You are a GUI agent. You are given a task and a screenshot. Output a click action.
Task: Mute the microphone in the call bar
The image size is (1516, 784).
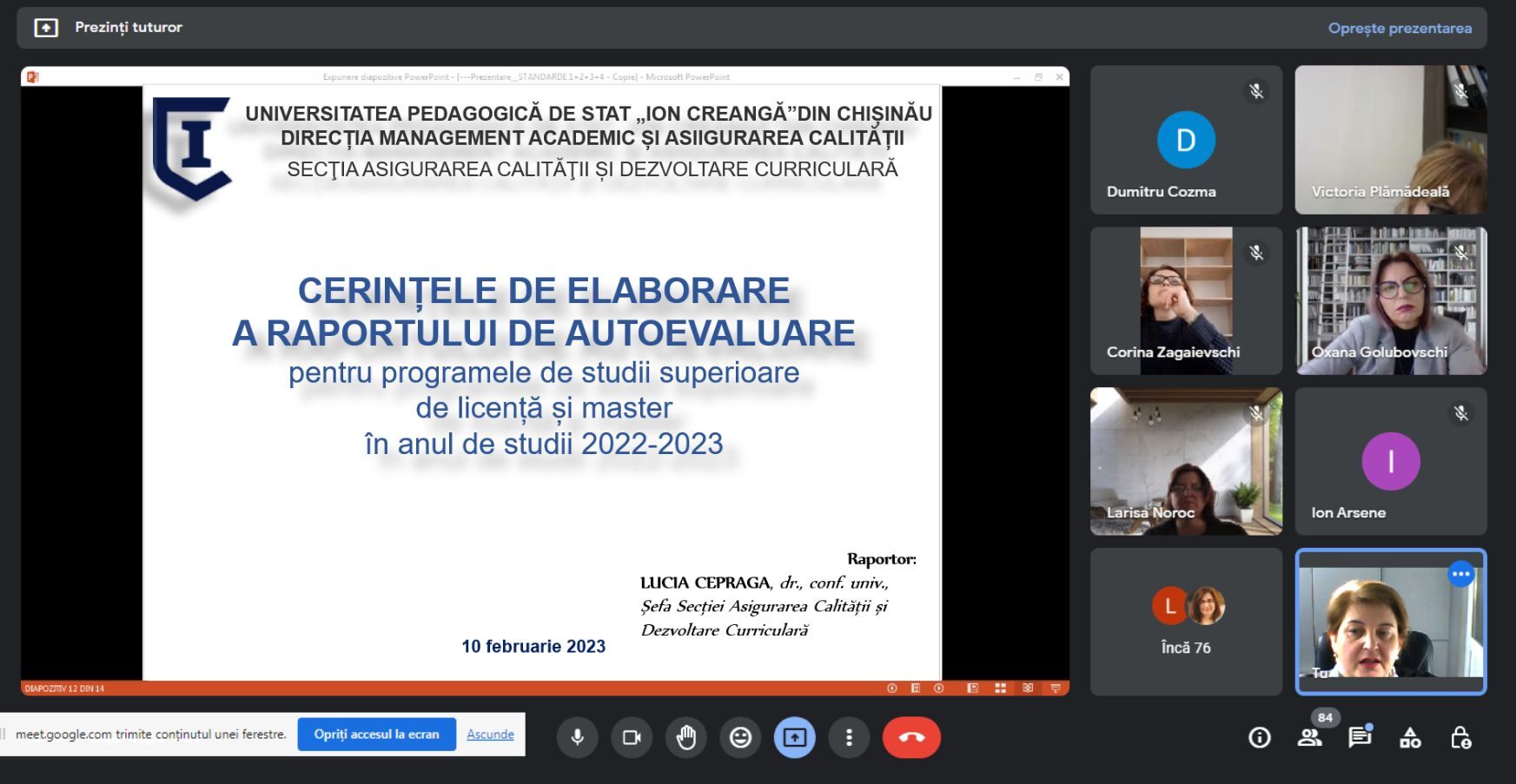[x=577, y=737]
